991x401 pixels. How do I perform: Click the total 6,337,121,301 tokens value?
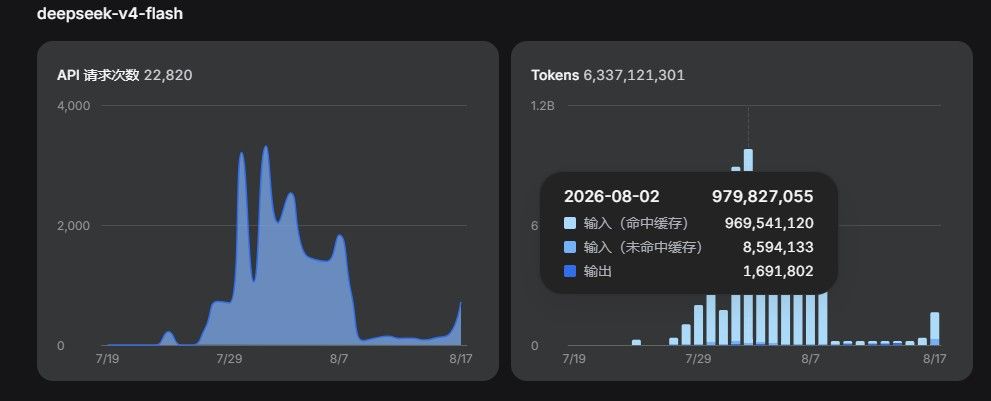point(634,75)
